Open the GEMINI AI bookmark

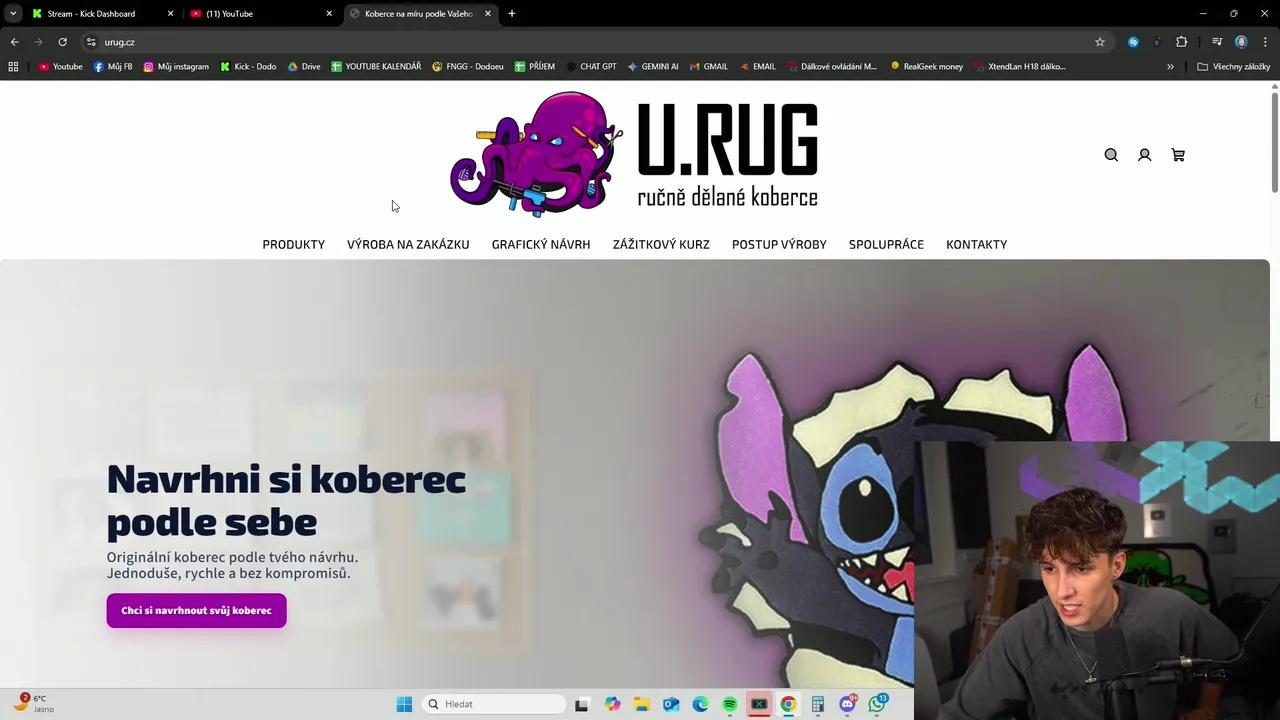[653, 67]
